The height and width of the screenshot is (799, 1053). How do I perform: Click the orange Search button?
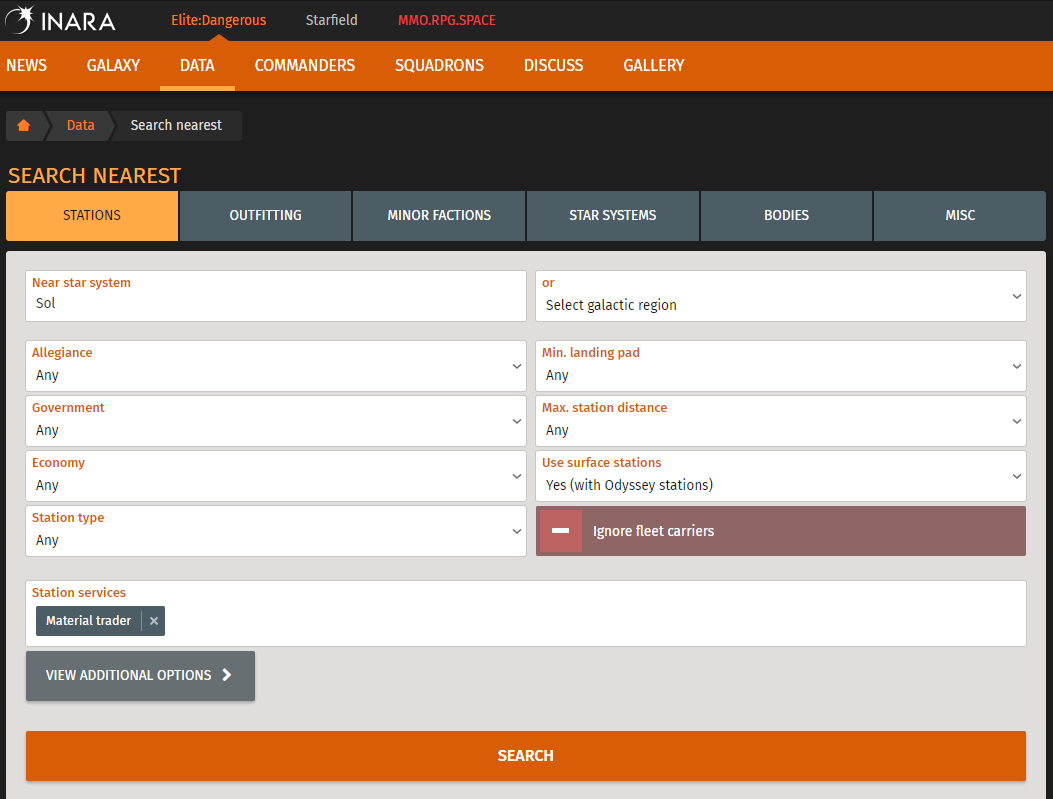[526, 756]
